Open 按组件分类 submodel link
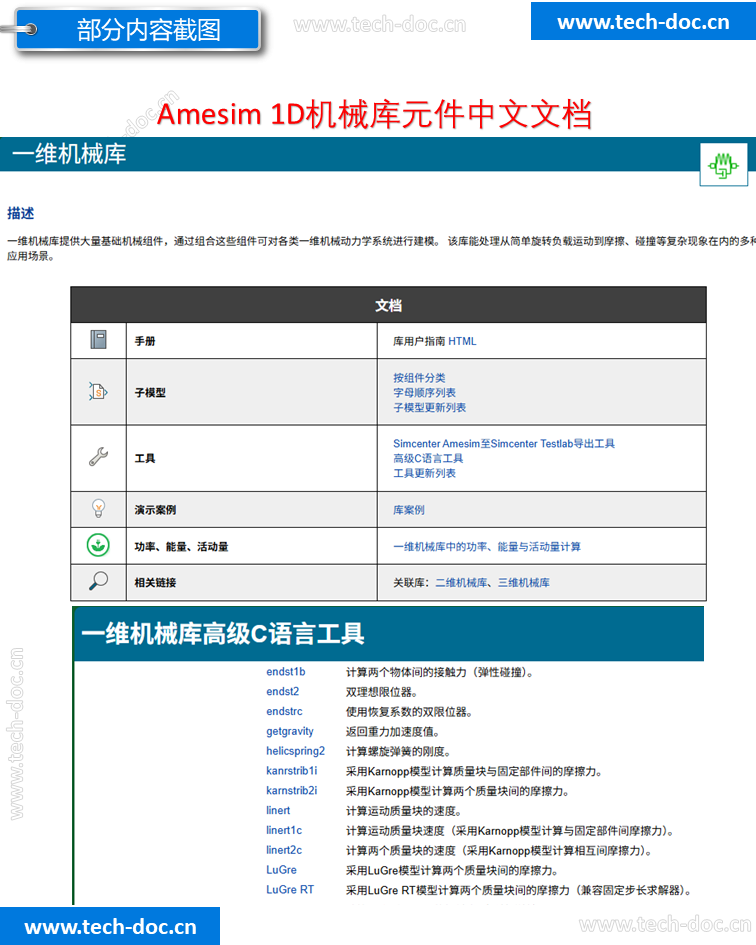The width and height of the screenshot is (756, 945). (x=419, y=378)
